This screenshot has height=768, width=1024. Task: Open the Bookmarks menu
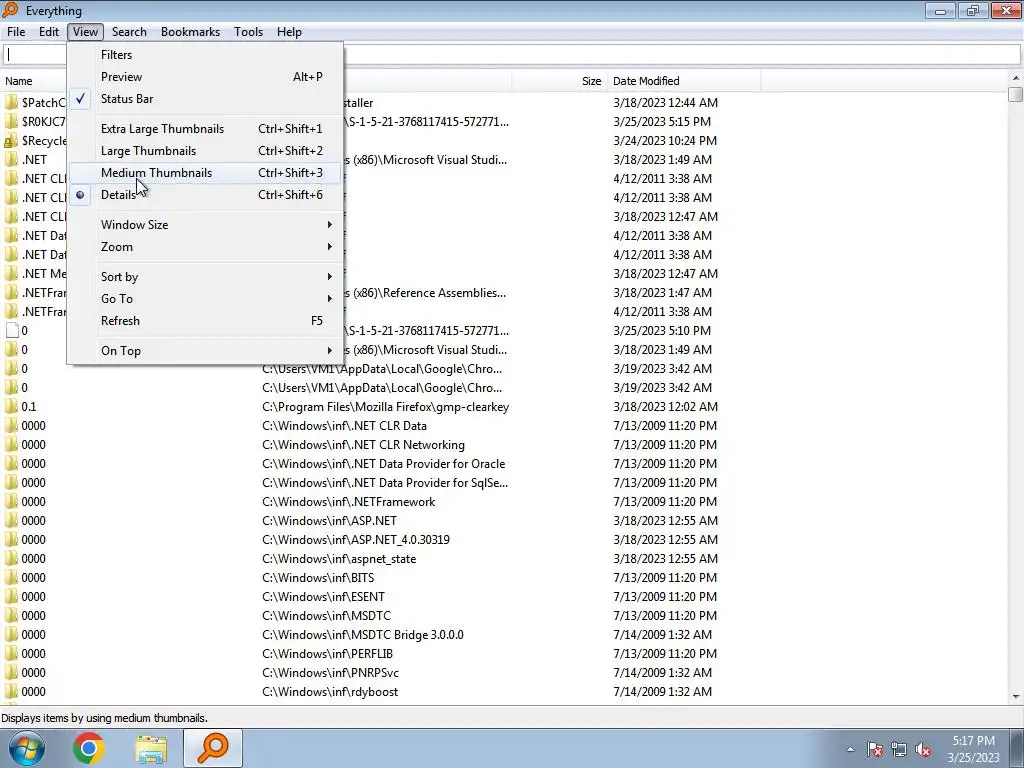pos(190,32)
